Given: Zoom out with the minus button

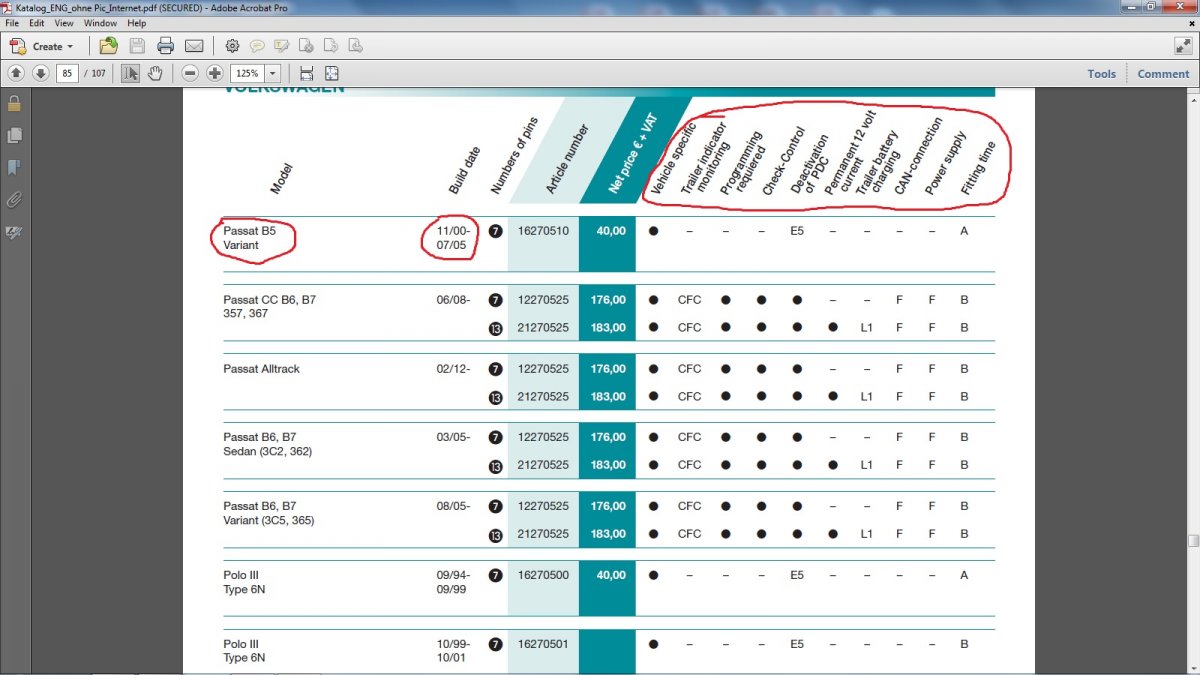Looking at the screenshot, I should [190, 73].
